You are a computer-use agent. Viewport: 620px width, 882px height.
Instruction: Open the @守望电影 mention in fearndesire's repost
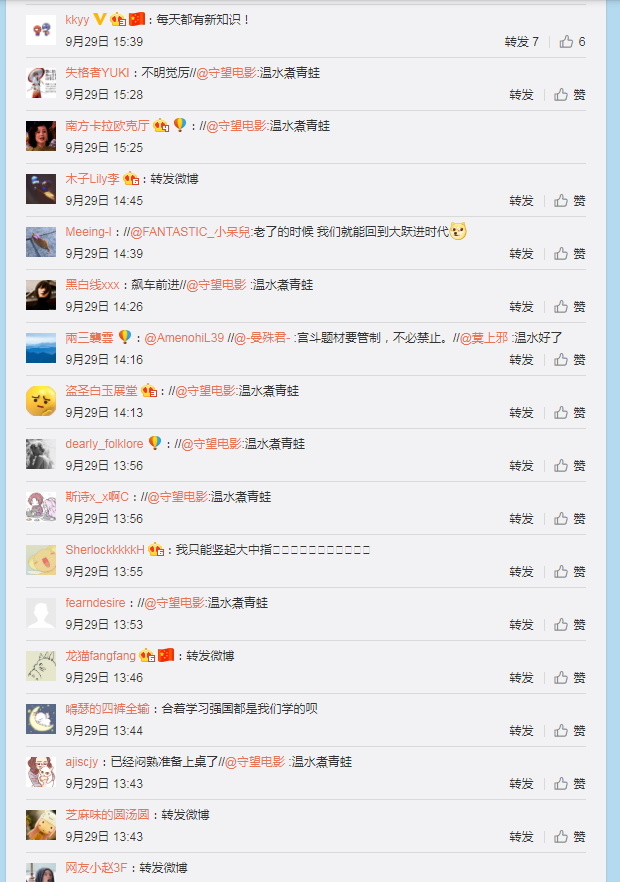point(174,603)
